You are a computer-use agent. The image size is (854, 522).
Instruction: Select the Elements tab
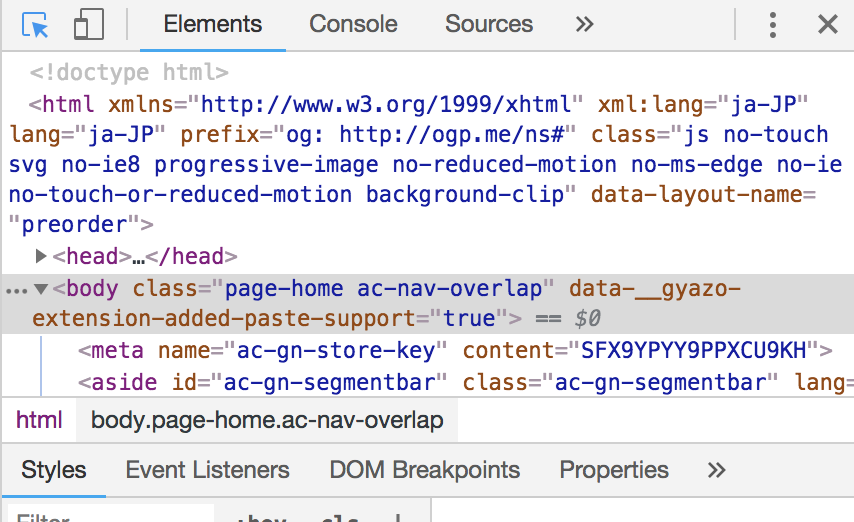coord(213,25)
